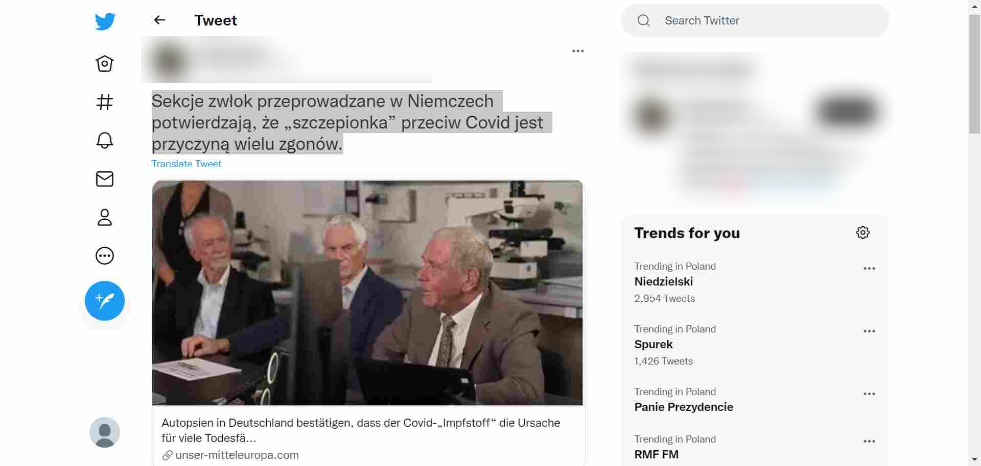981x466 pixels.
Task: Open the tweet's three-dot options menu
Action: coord(578,51)
